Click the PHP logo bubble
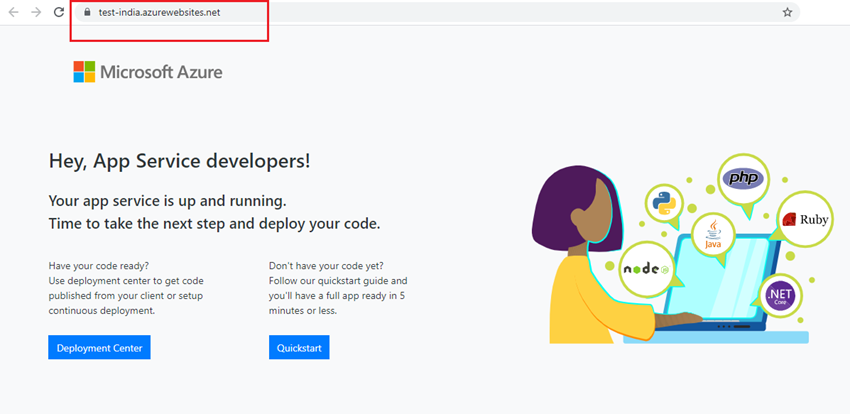The width and height of the screenshot is (850, 414). click(743, 179)
